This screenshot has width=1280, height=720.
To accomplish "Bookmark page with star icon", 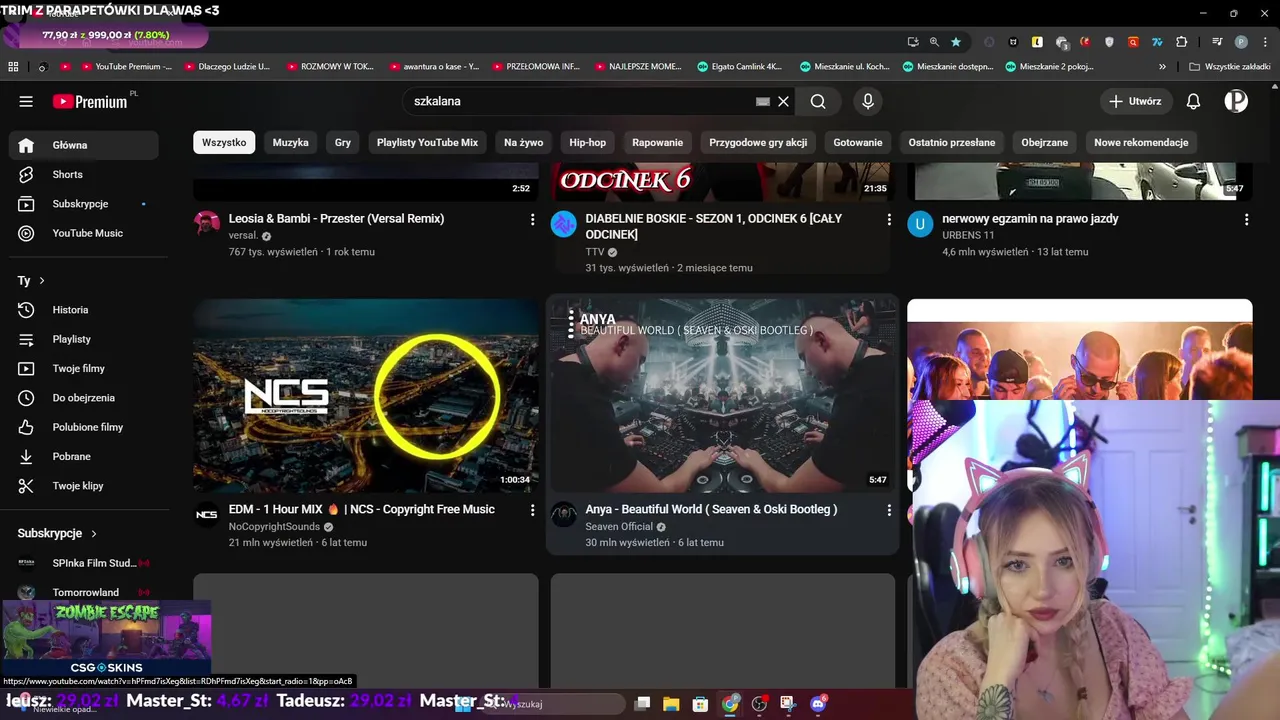I will click(x=956, y=42).
